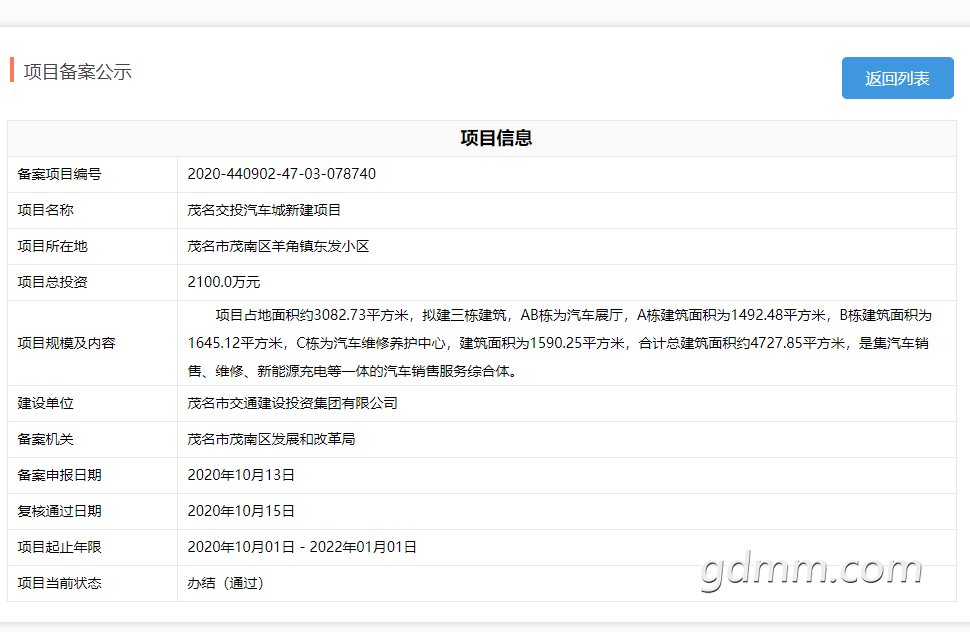Screen dimensions: 970x632
Task: Click the 项目起止年限 label
Action: coord(59,547)
